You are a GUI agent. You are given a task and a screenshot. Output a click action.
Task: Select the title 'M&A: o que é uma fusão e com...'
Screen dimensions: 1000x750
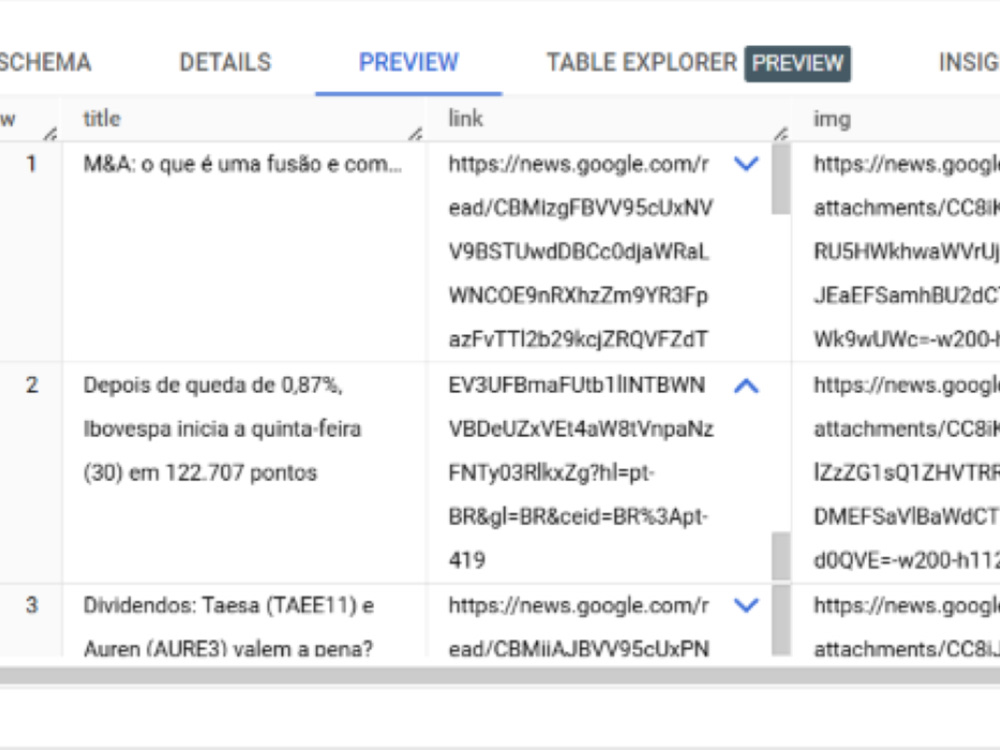(243, 165)
